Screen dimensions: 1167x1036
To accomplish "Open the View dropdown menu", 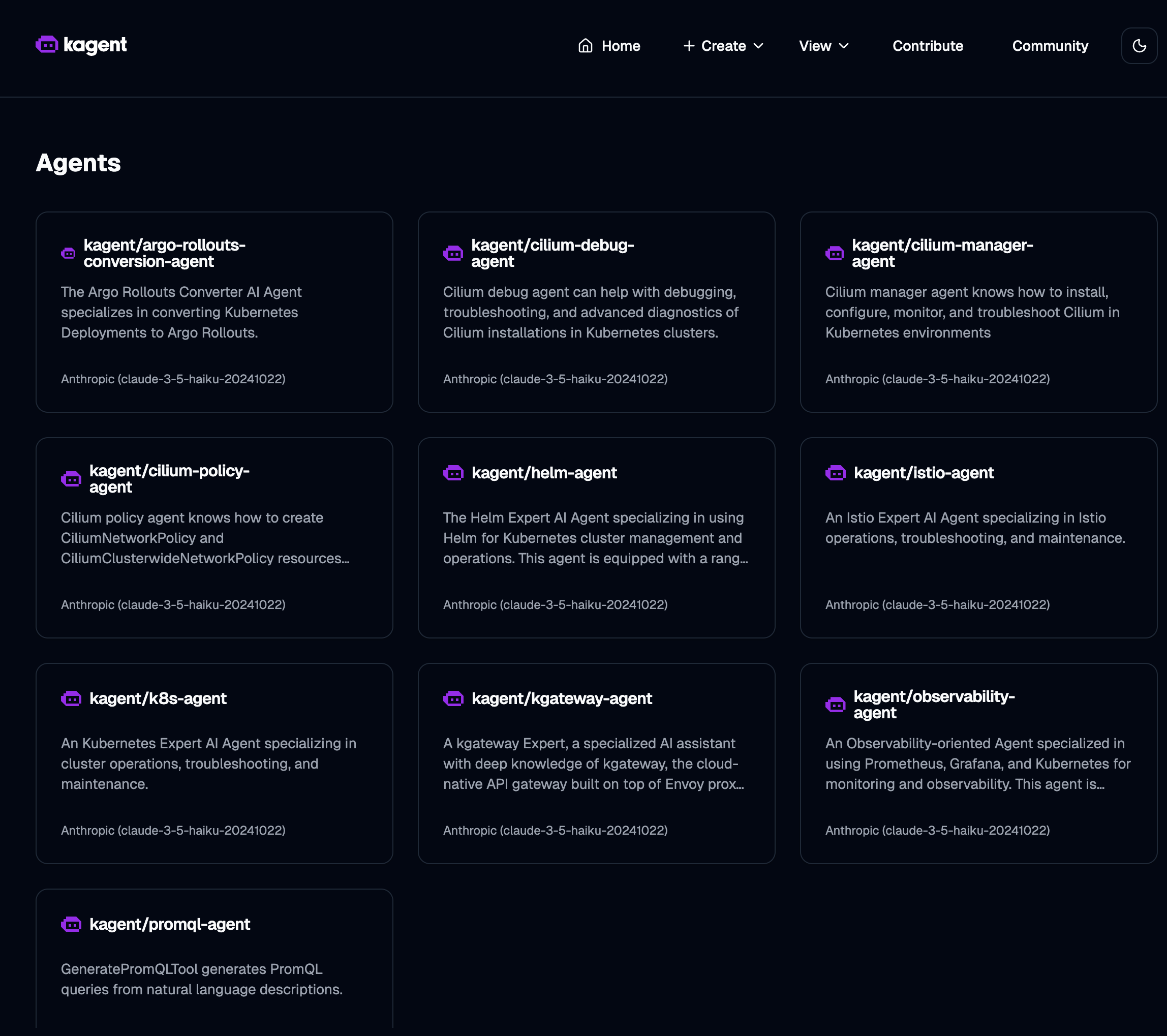I will (x=823, y=46).
